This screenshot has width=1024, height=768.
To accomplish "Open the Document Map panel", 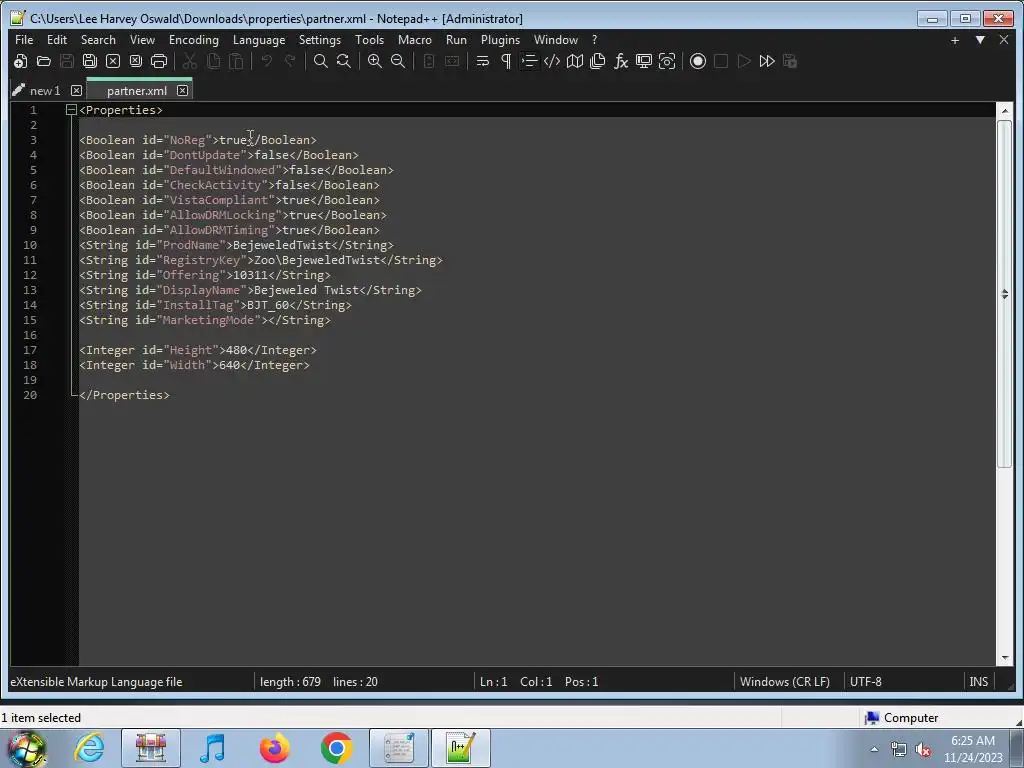I will pos(575,61).
